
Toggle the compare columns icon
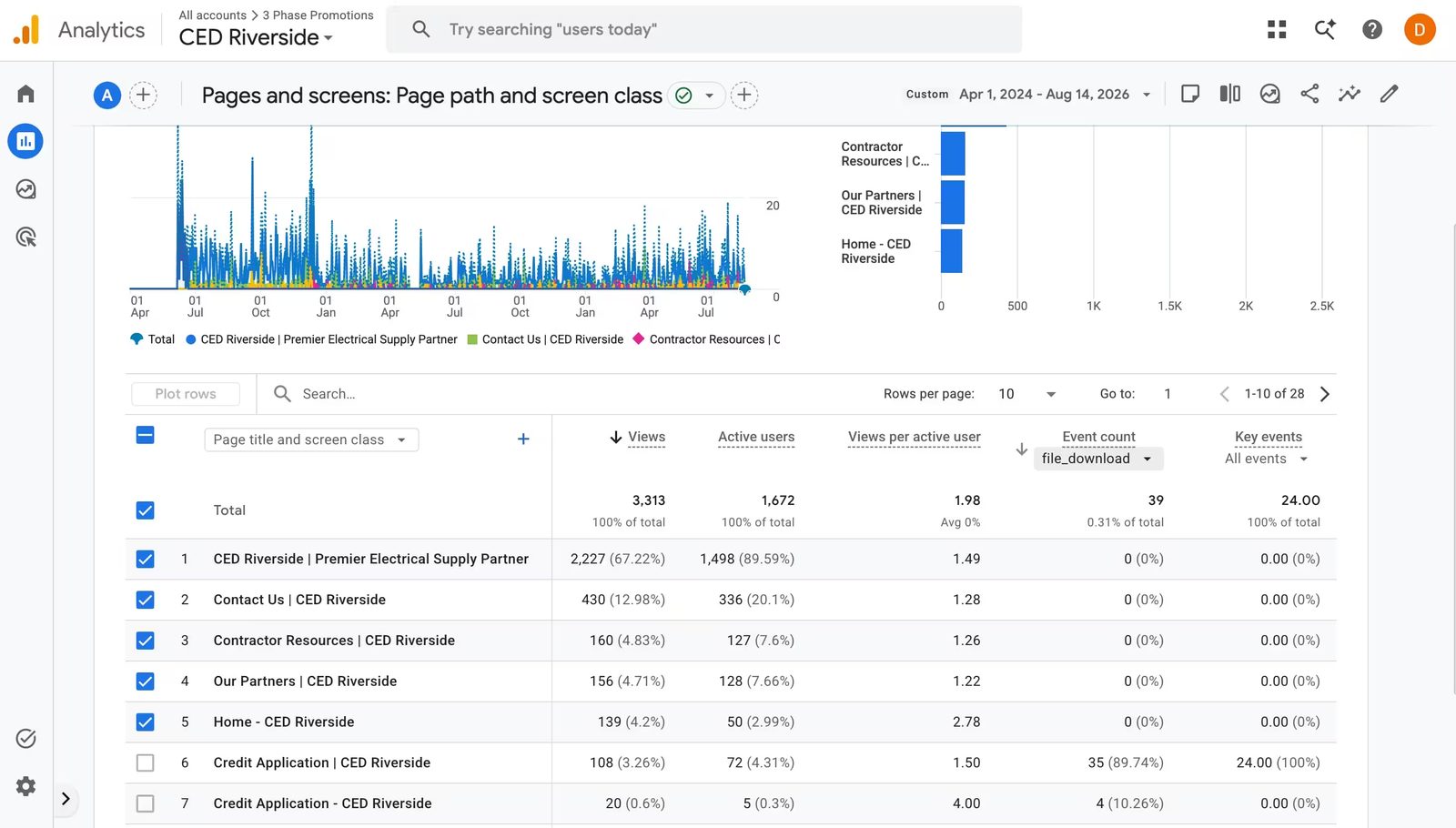coord(1230,94)
